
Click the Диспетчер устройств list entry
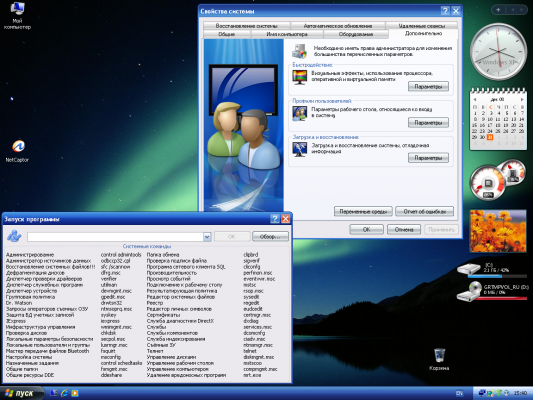coord(31,291)
